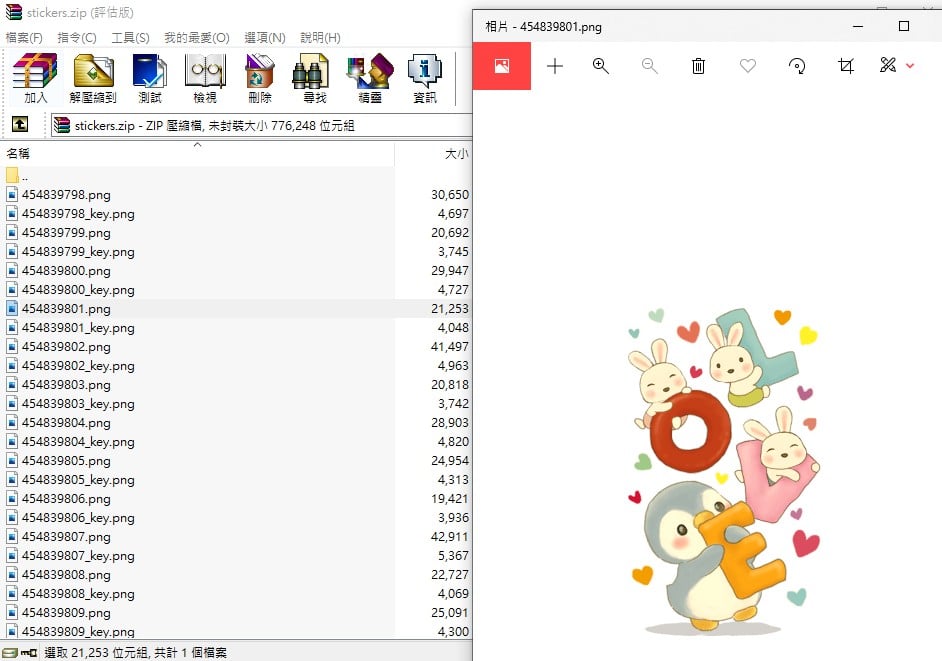Expand the edit and create dropdown arrow

point(910,65)
